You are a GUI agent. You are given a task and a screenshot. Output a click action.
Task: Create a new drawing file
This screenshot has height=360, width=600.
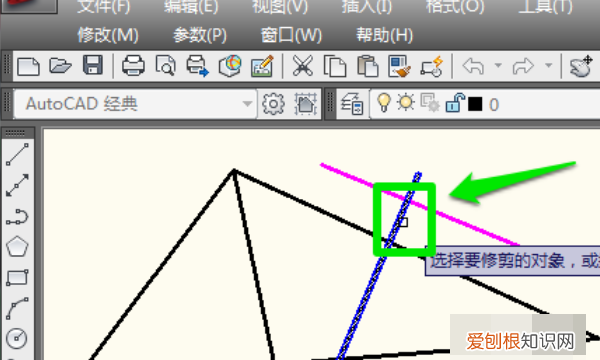29,66
